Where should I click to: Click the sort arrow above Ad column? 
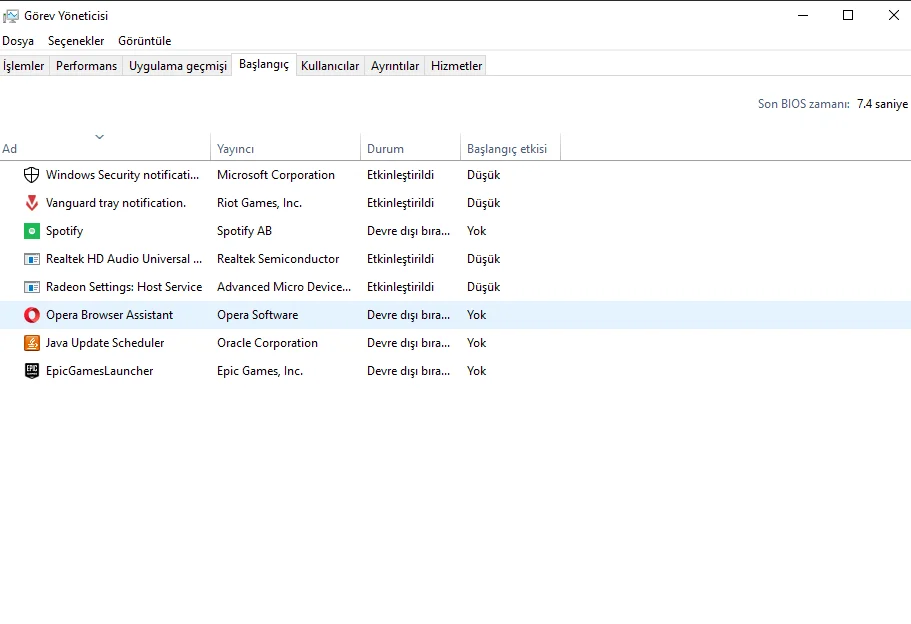click(99, 137)
